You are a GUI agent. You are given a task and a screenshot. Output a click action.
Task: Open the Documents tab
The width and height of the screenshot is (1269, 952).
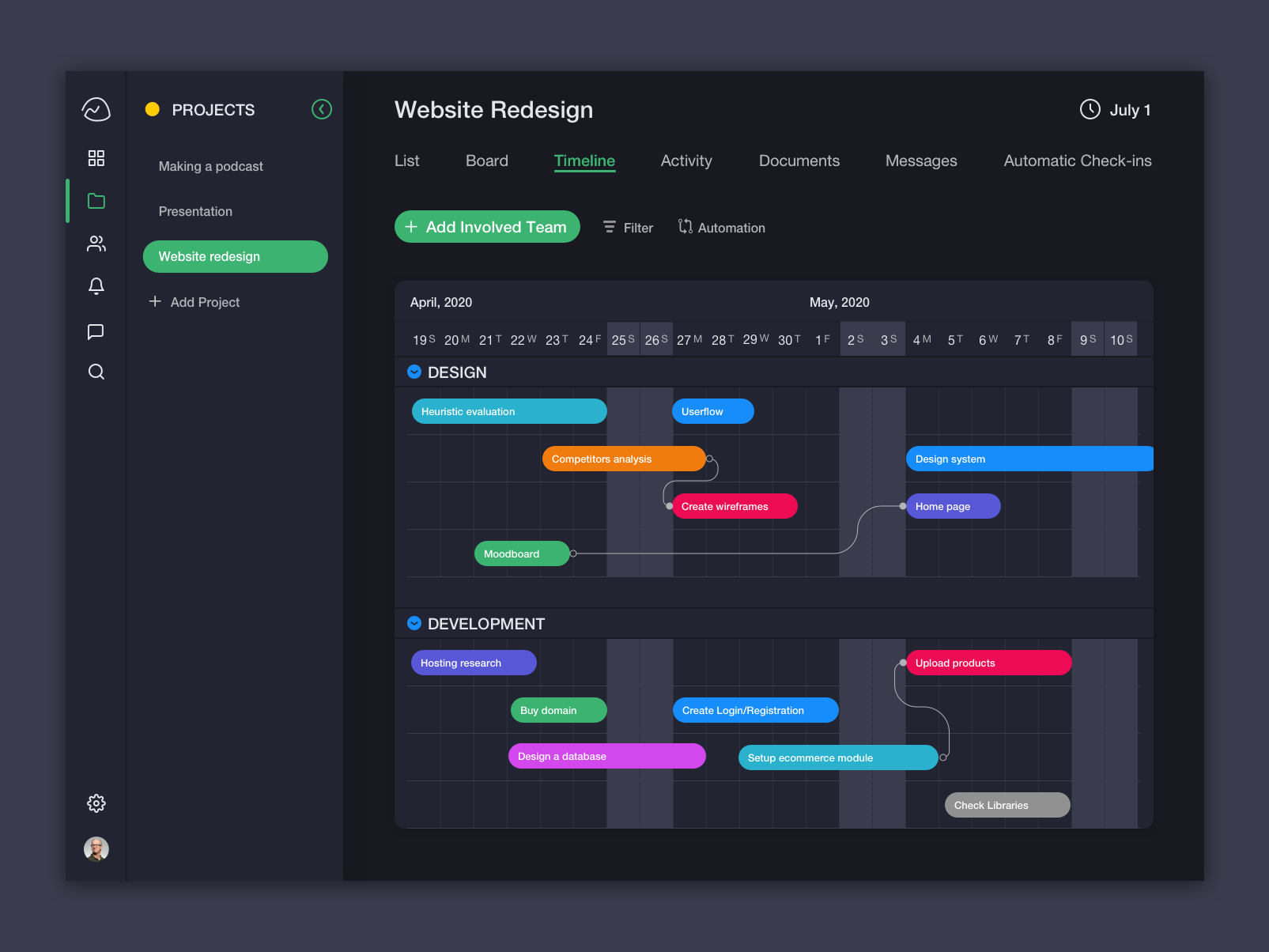point(799,161)
